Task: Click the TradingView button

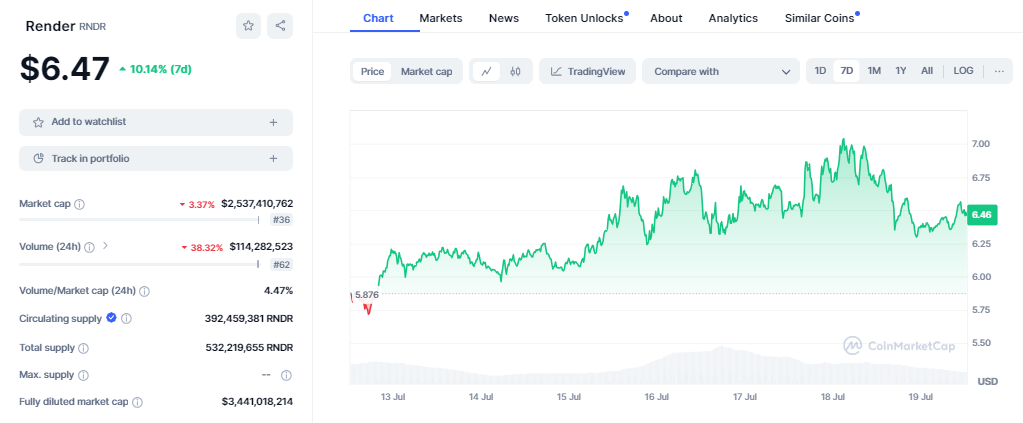Action: coord(588,72)
